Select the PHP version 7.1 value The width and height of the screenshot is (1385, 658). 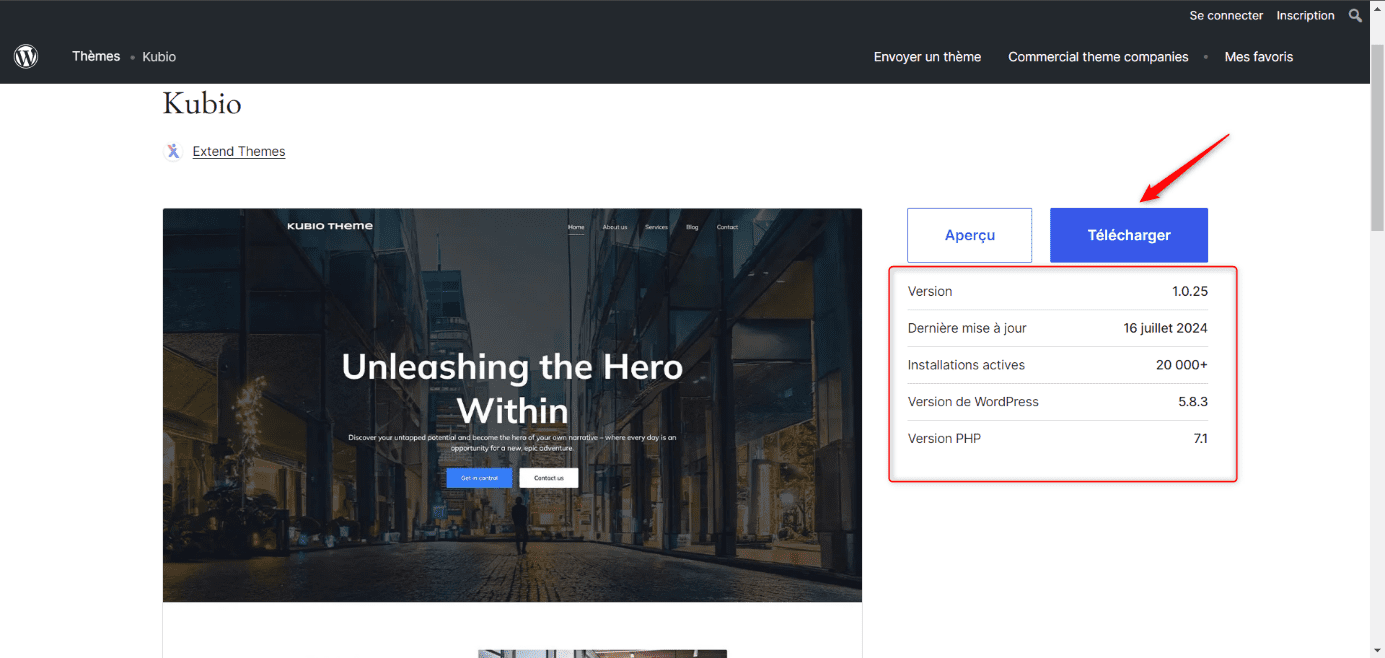point(1201,439)
